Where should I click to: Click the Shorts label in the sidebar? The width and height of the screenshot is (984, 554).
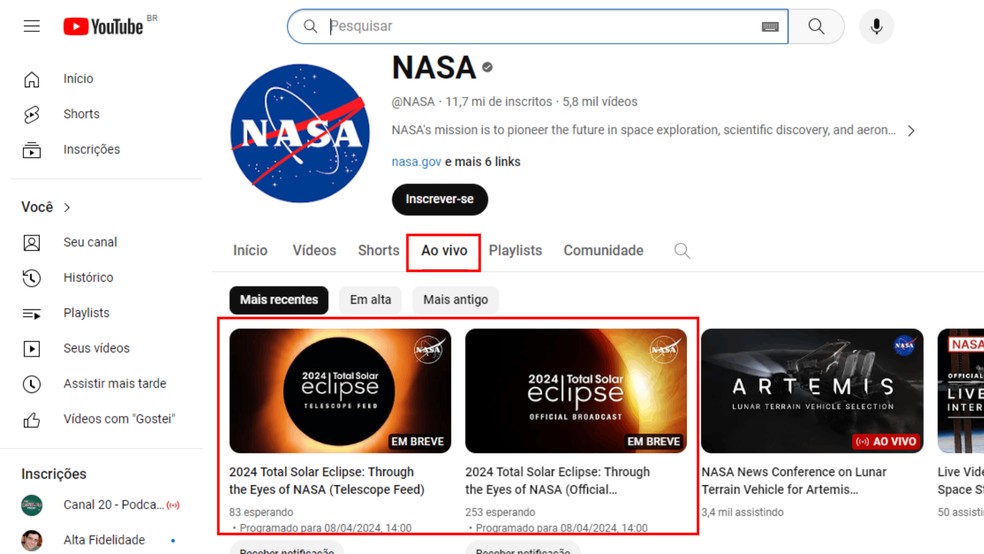(x=82, y=114)
